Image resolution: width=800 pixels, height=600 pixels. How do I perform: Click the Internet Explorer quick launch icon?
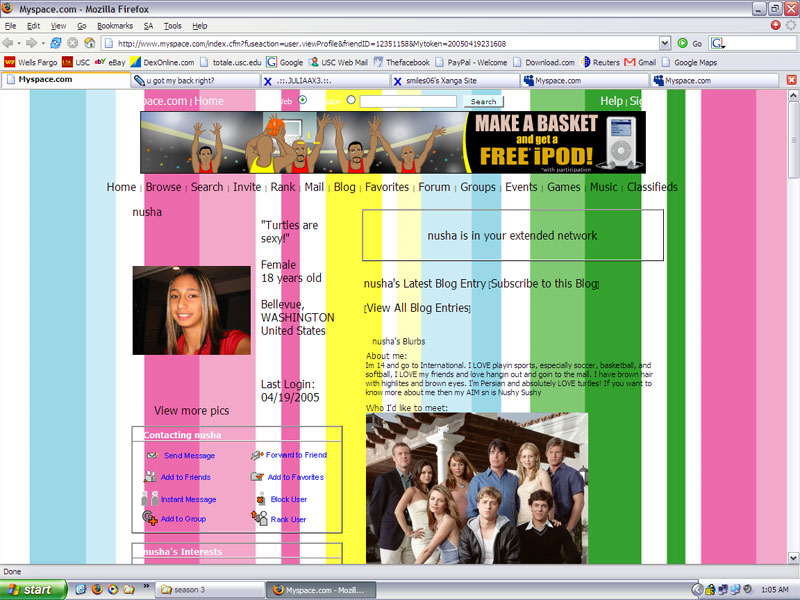(x=81, y=589)
